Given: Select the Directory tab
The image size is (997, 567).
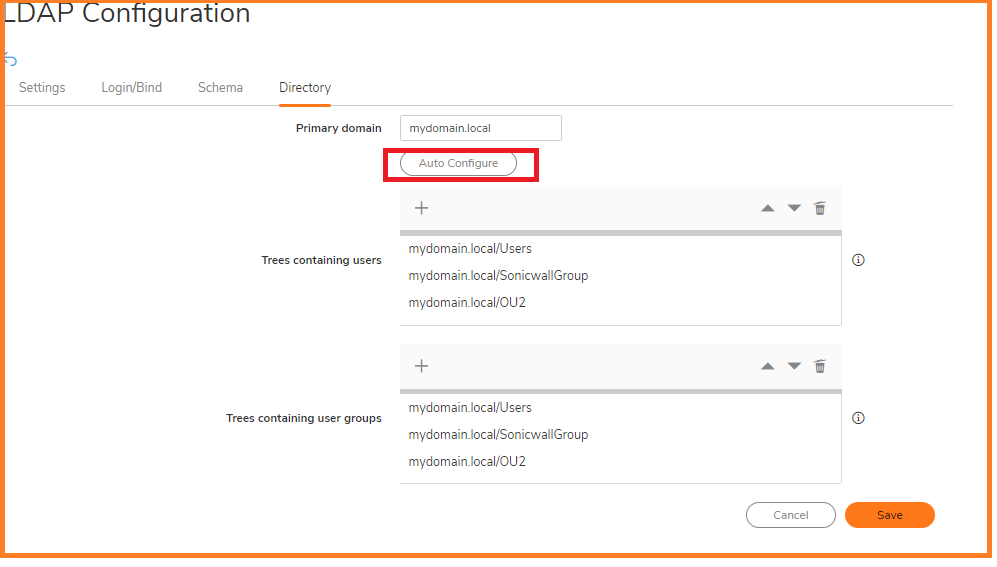Looking at the screenshot, I should tap(305, 88).
